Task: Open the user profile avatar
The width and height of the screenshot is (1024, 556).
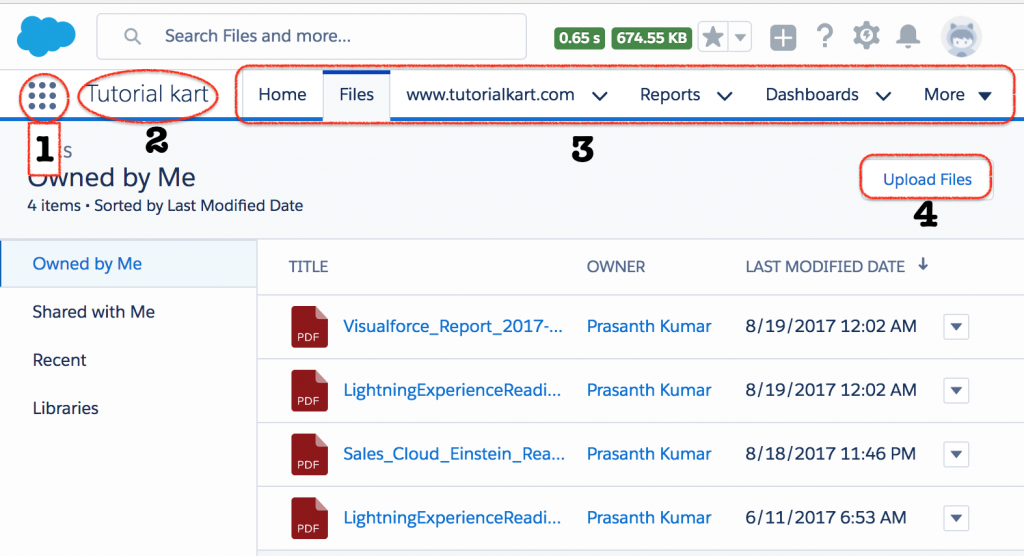Action: pyautogui.click(x=961, y=37)
